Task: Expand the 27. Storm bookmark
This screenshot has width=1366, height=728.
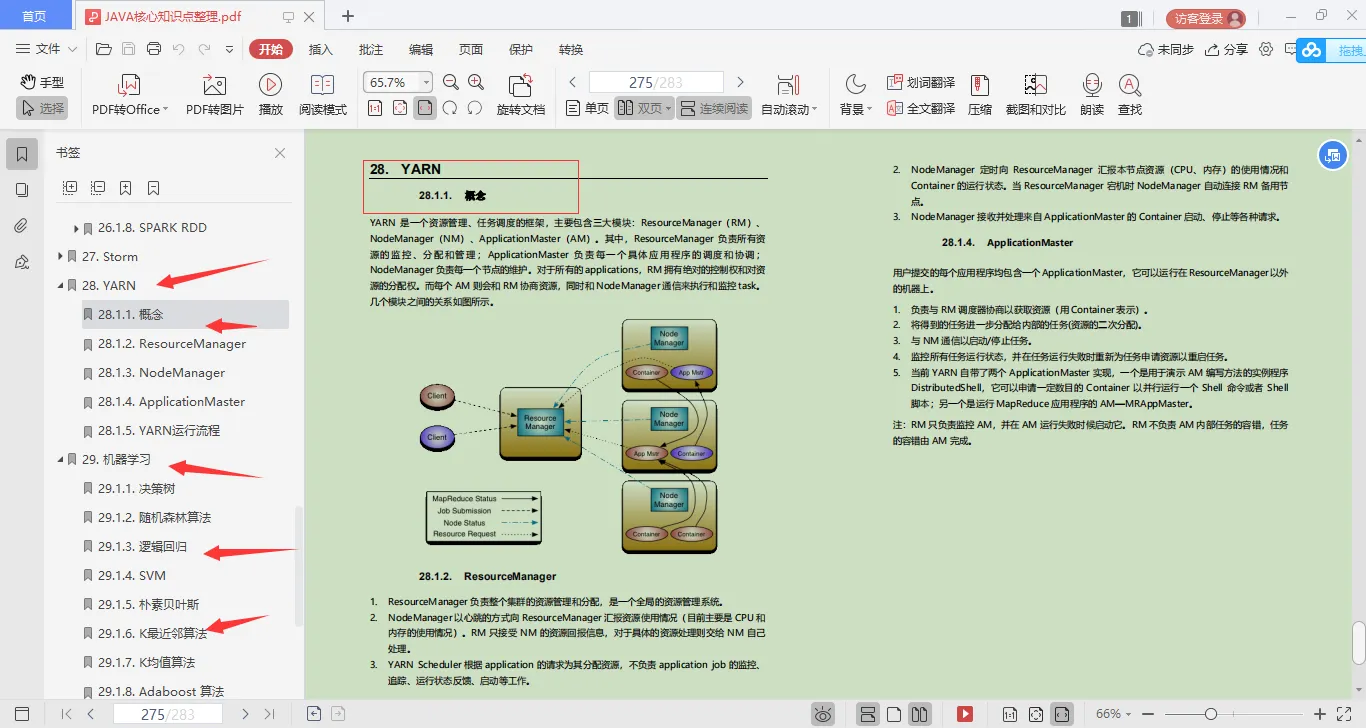Action: pyautogui.click(x=61, y=257)
